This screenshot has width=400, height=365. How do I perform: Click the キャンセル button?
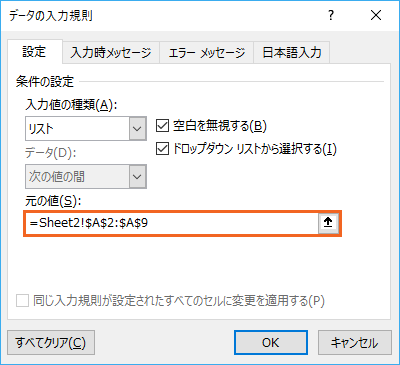point(355,342)
